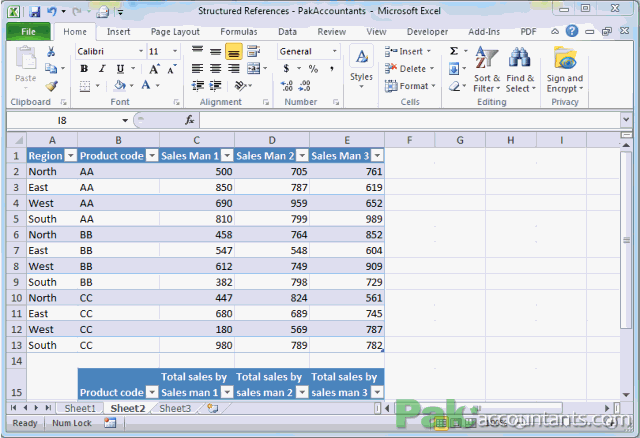Screen dimensions: 640x438
Task: Click the Cut scissors icon
Action: (x=51, y=51)
